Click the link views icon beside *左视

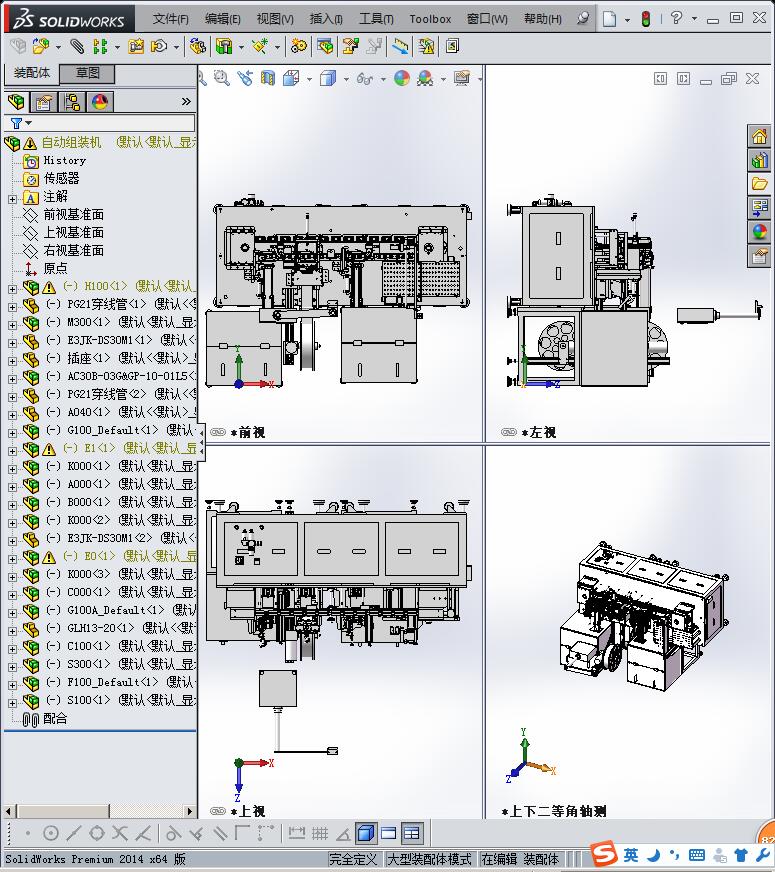click(x=509, y=432)
